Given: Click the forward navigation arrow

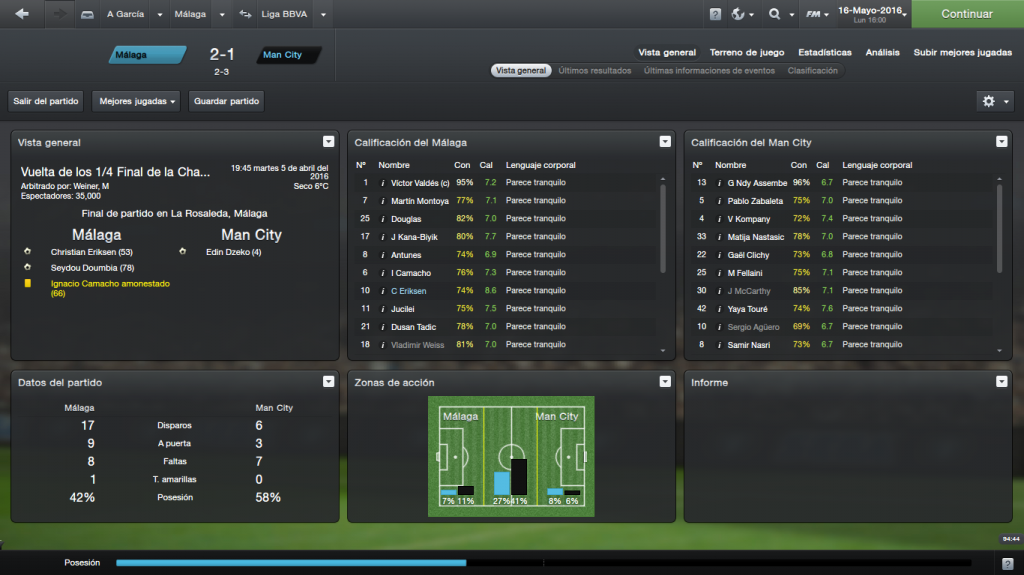Looking at the screenshot, I should click(60, 14).
